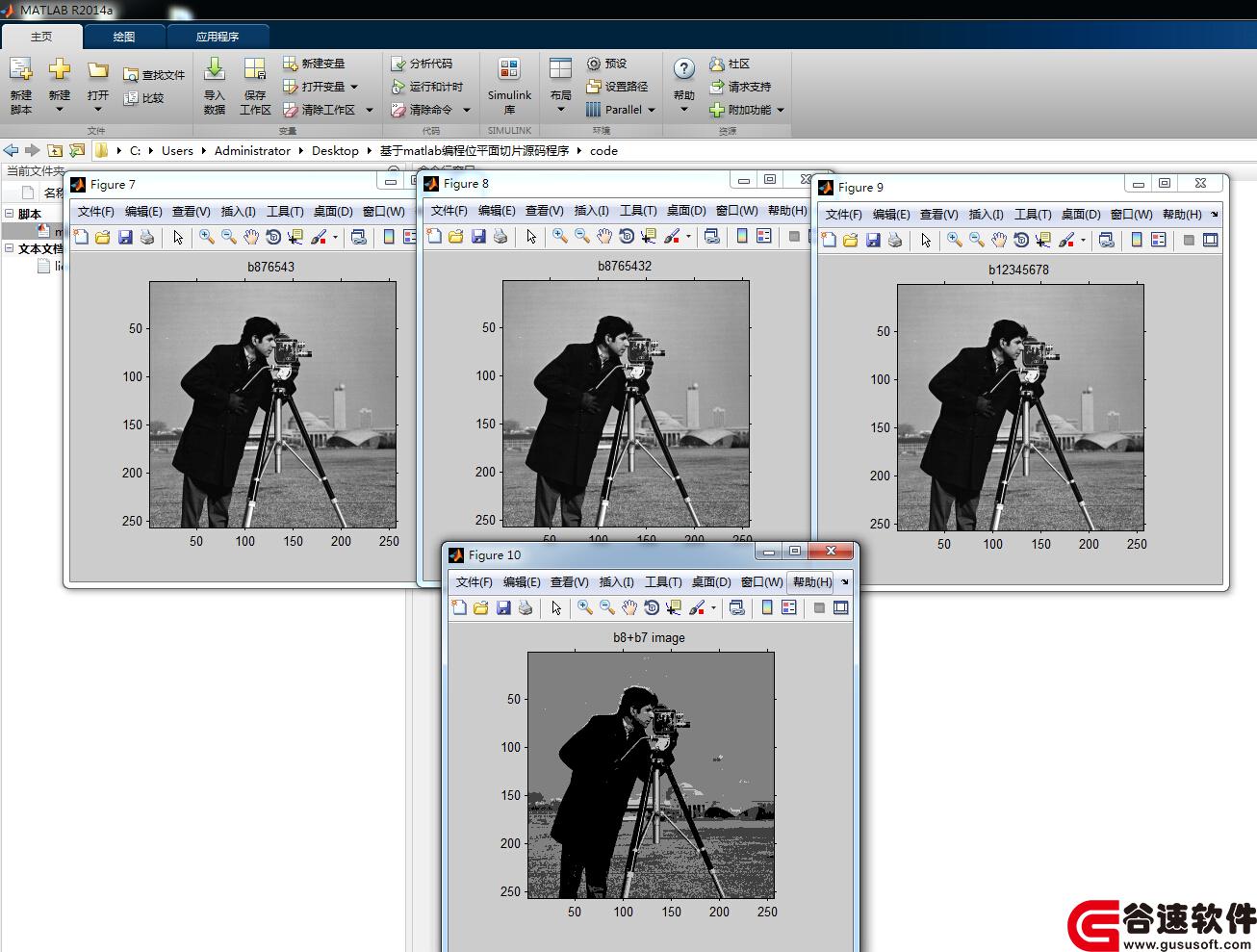Click Hide Plot Tools icon in Figure 9
The image size is (1257, 952).
[x=1189, y=240]
